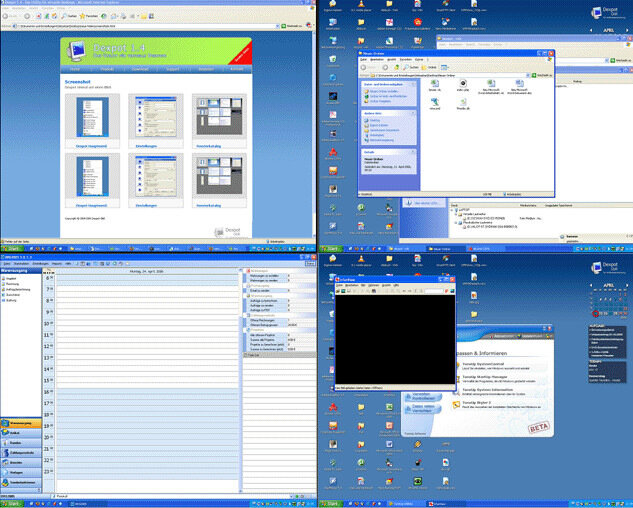
Task: Open the Download tab on Dexpot website
Action: tap(142, 69)
